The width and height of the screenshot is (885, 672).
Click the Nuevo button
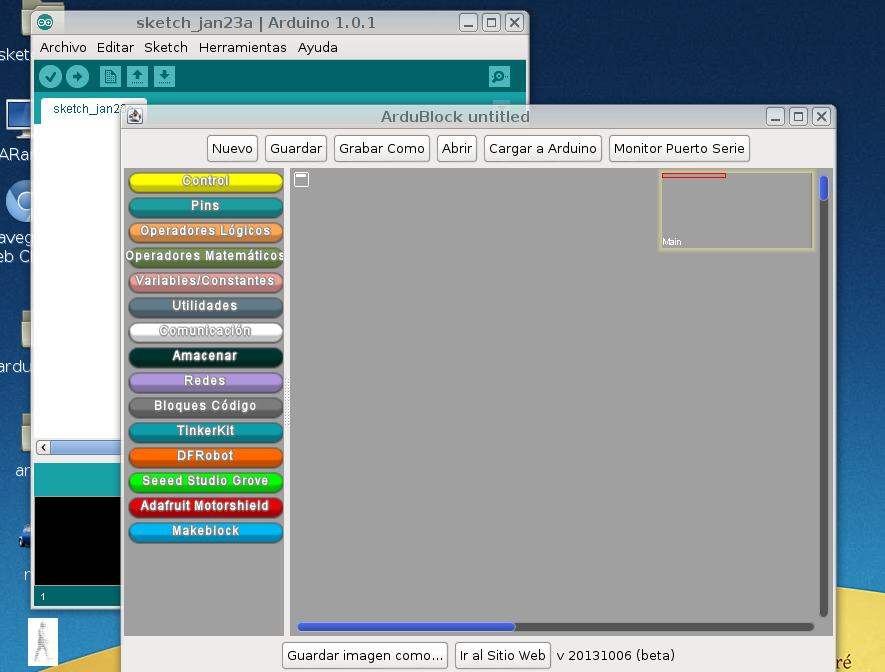[x=232, y=148]
